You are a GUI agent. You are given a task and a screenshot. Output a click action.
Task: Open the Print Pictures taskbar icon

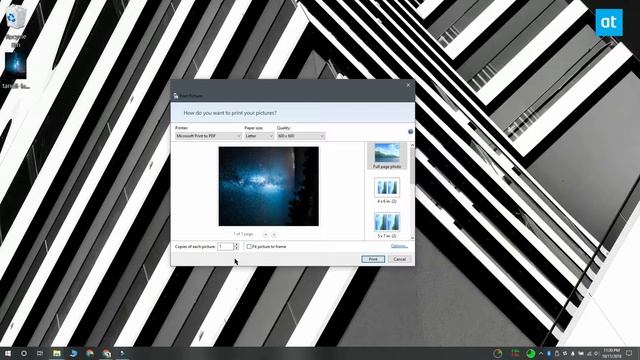coord(122,353)
